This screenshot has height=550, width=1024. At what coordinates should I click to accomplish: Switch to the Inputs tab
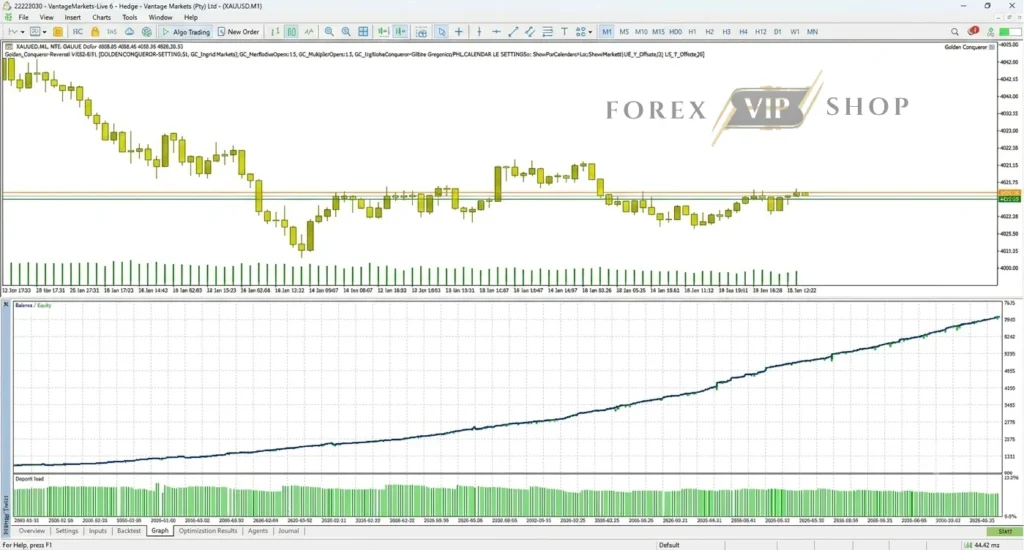tap(97, 531)
